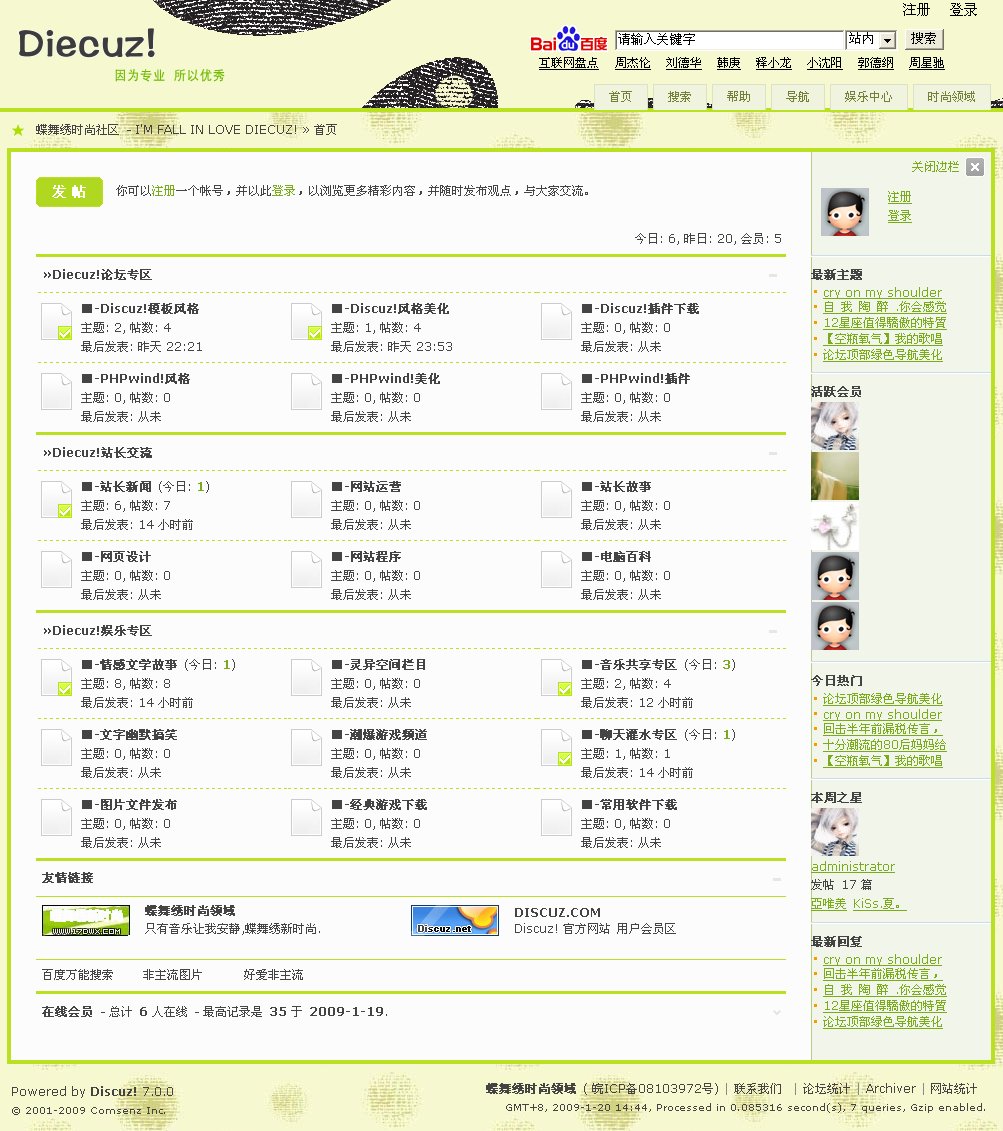Open the 网站统计 footer link
This screenshot has height=1131, width=1003.
tap(953, 1088)
